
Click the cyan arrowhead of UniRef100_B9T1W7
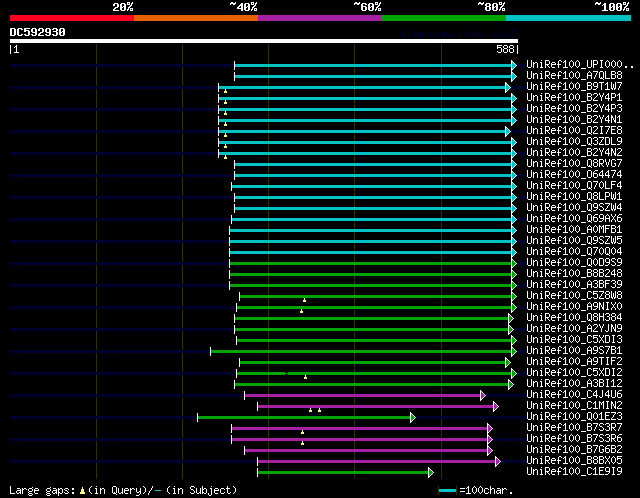508,87
